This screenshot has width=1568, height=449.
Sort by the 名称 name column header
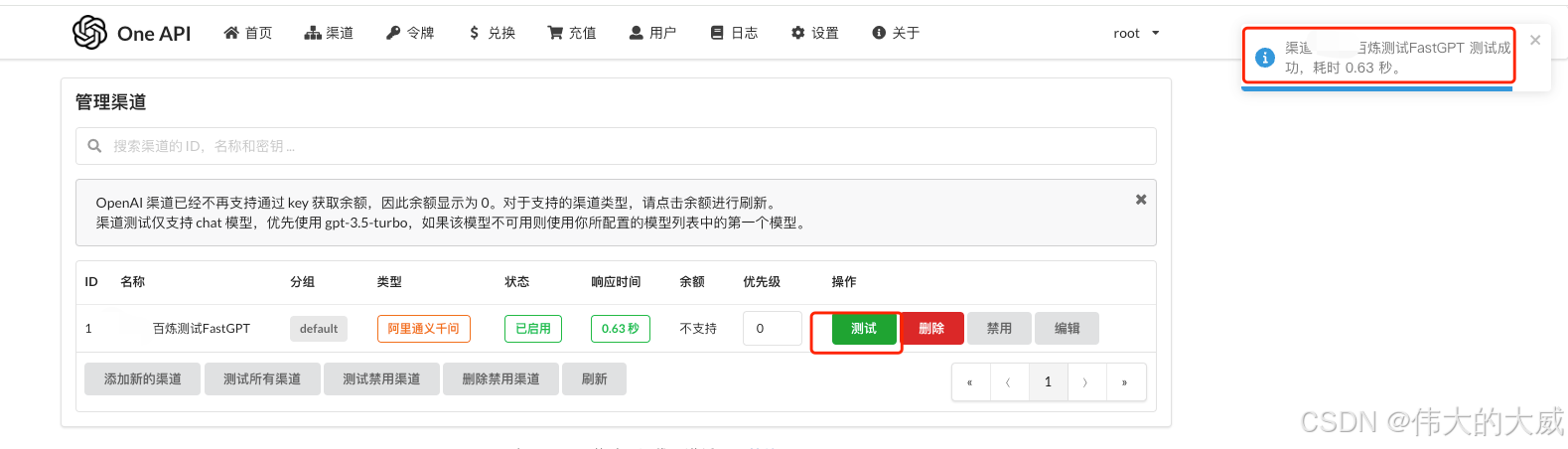tap(133, 282)
